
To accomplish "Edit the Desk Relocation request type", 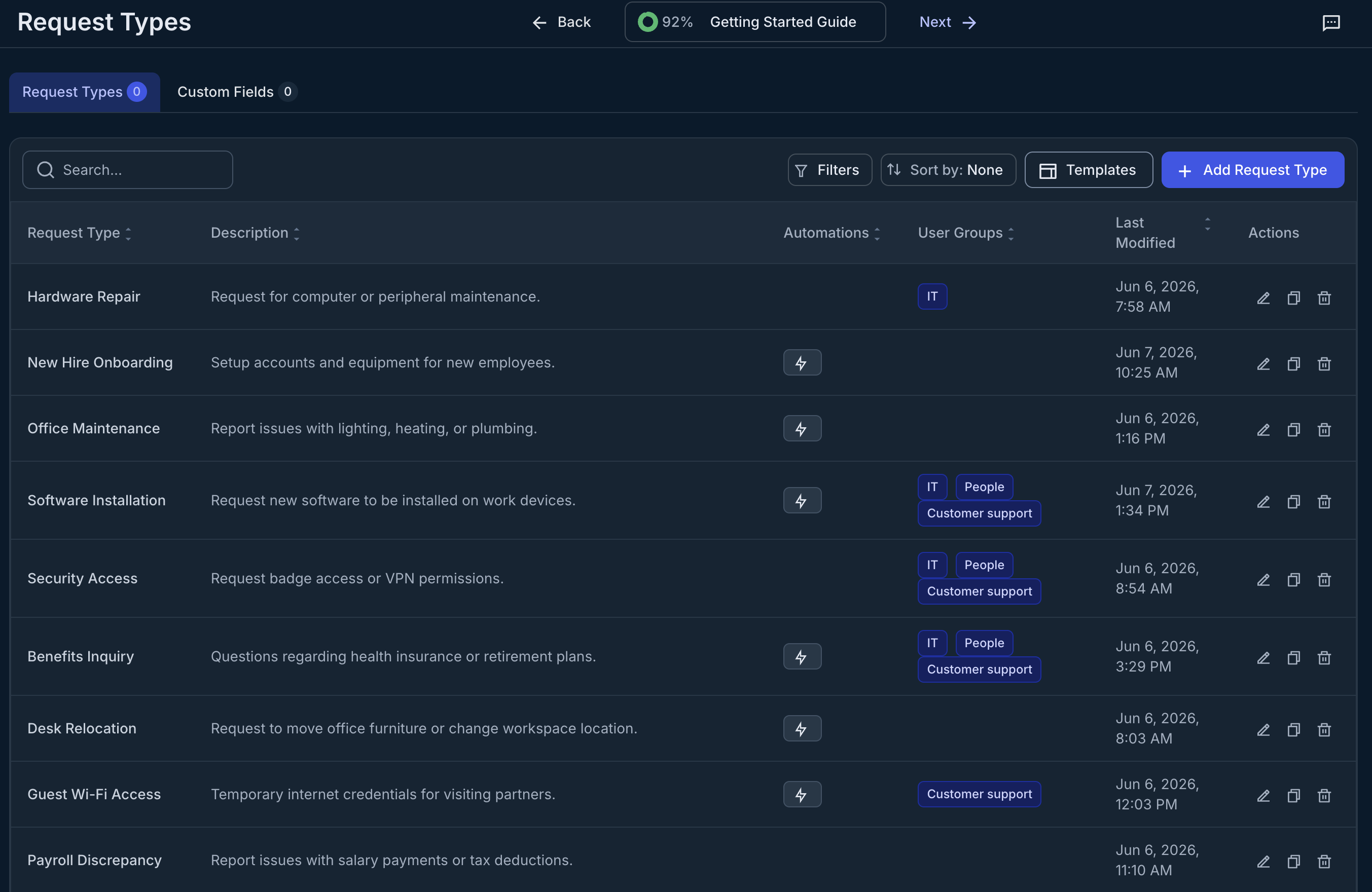I will [x=1263, y=729].
